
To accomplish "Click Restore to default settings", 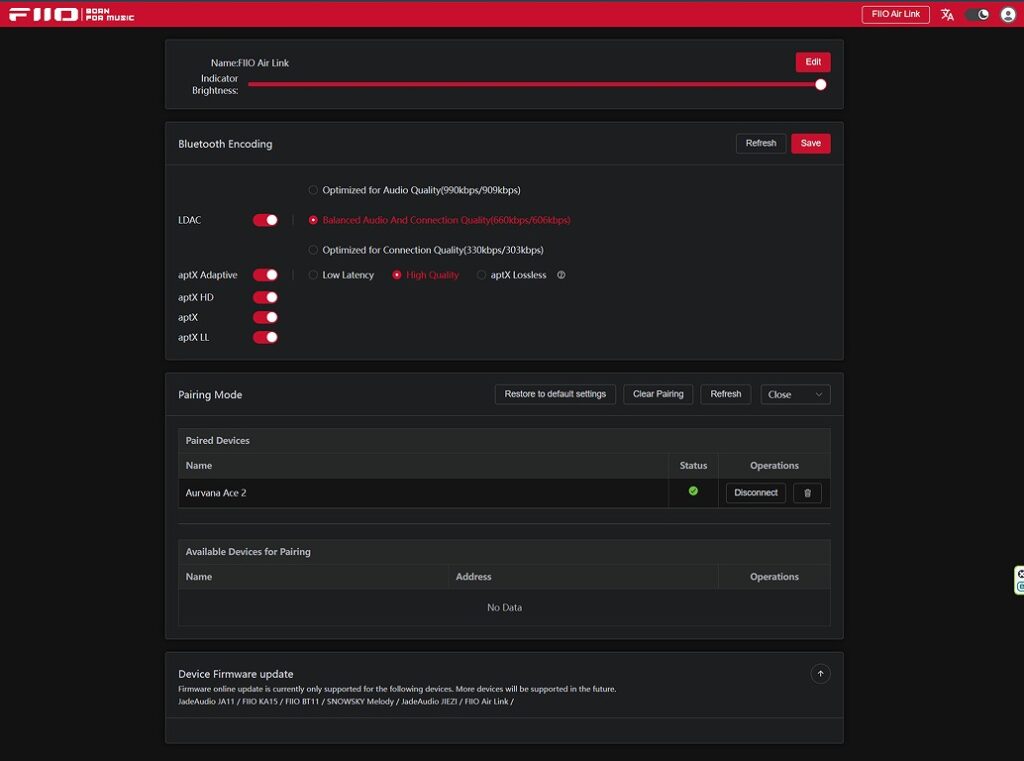I will tap(555, 394).
